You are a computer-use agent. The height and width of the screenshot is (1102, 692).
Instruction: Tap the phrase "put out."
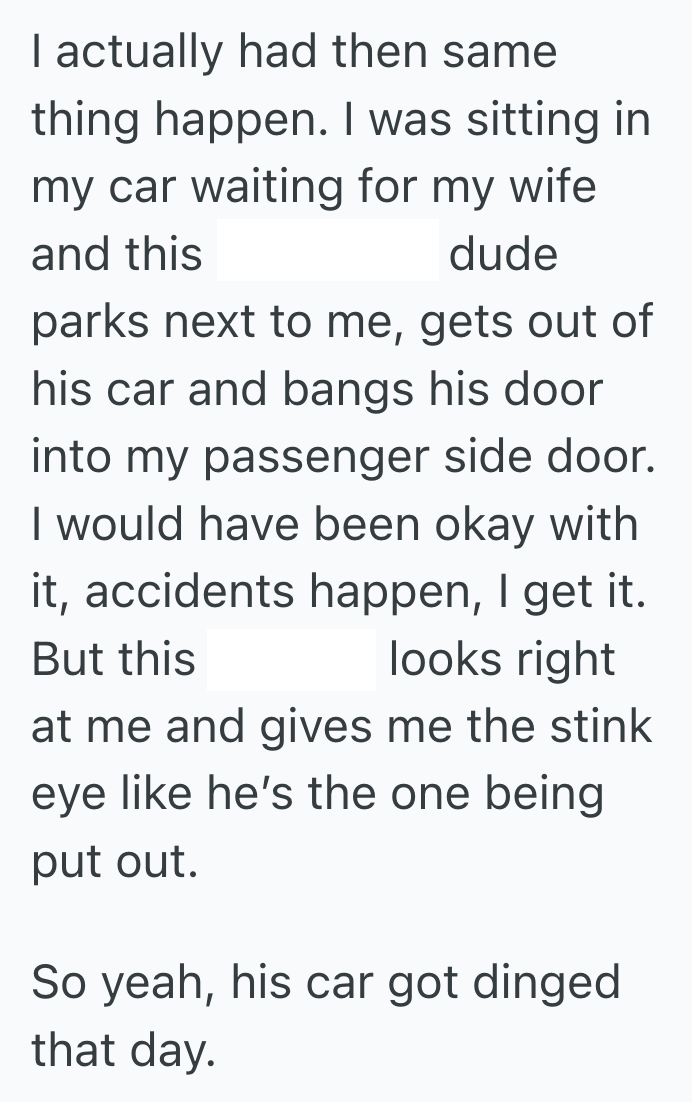coord(110,862)
